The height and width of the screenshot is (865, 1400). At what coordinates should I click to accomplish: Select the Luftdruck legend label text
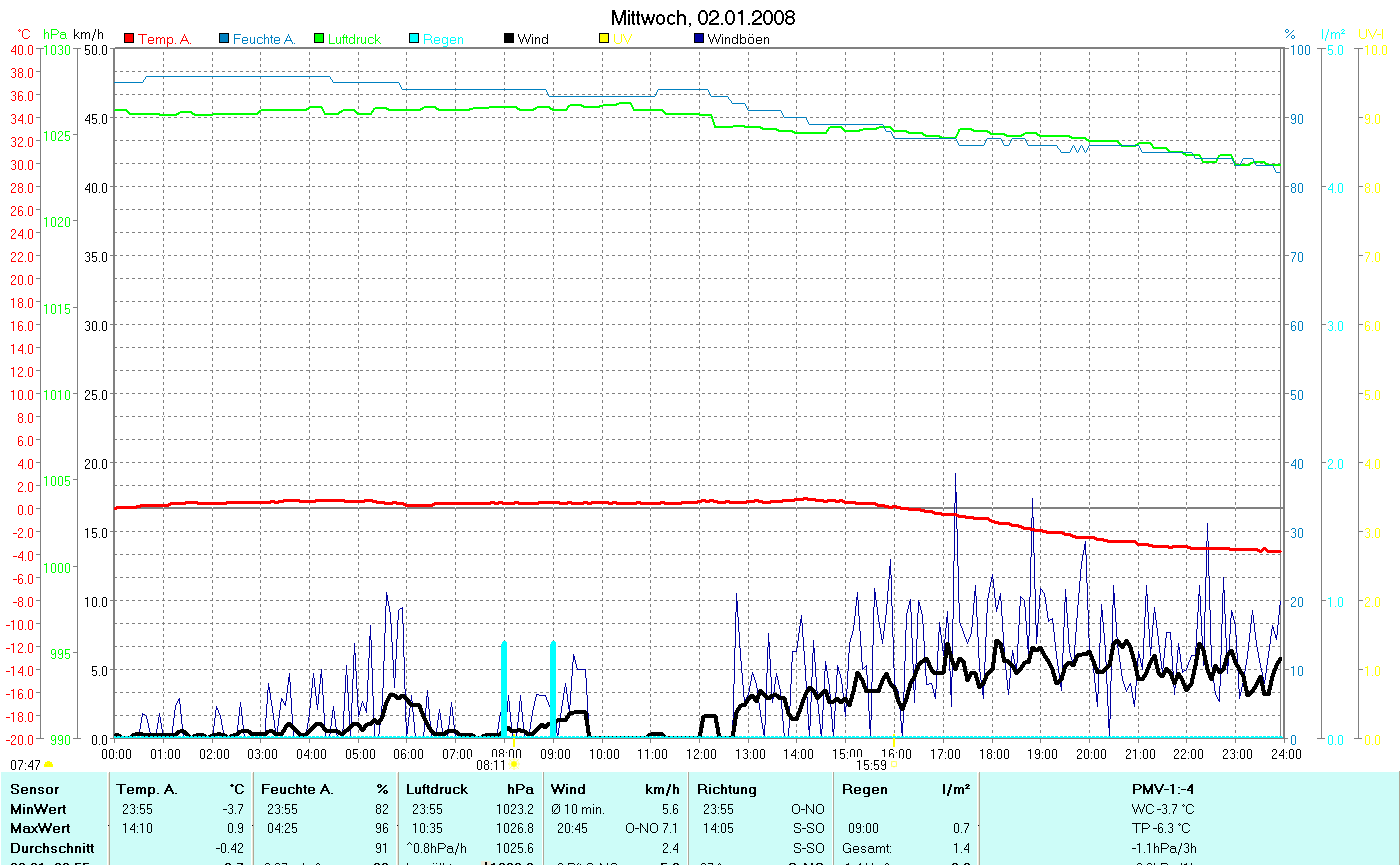tap(354, 39)
